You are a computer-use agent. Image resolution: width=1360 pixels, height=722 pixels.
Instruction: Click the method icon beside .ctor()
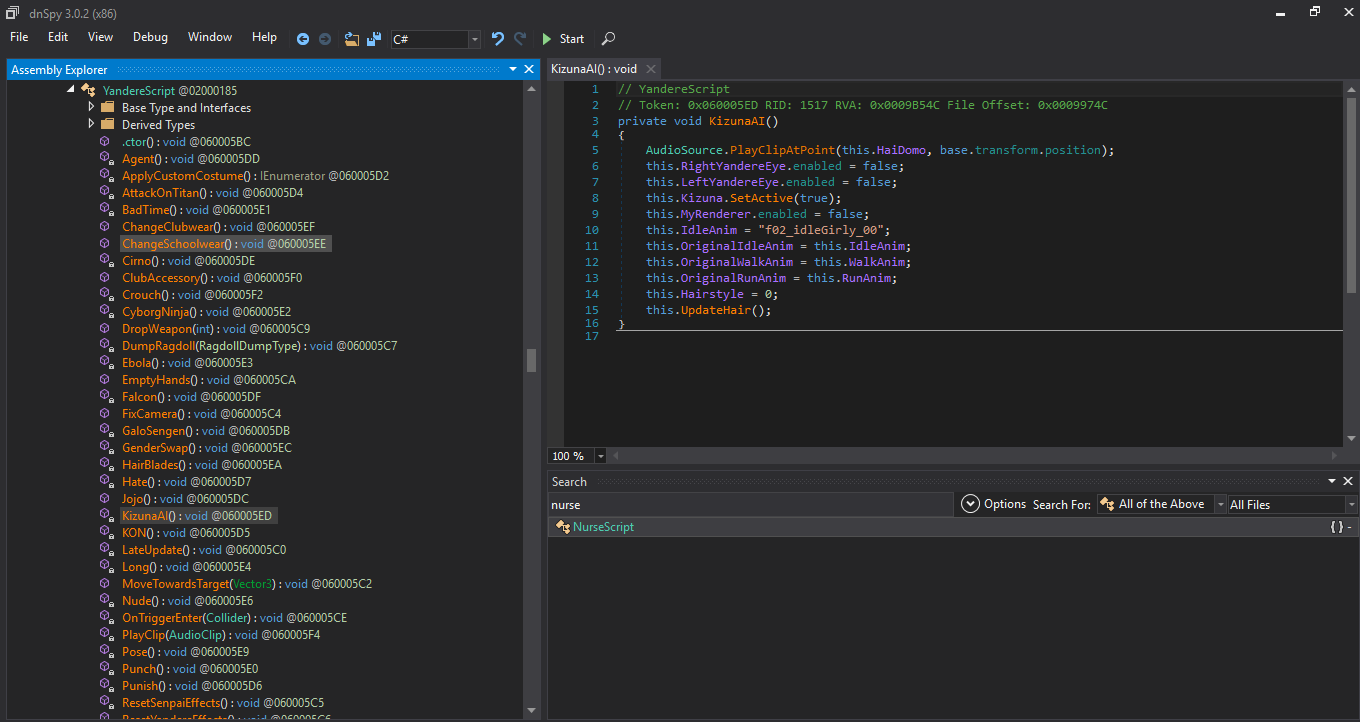coord(105,142)
